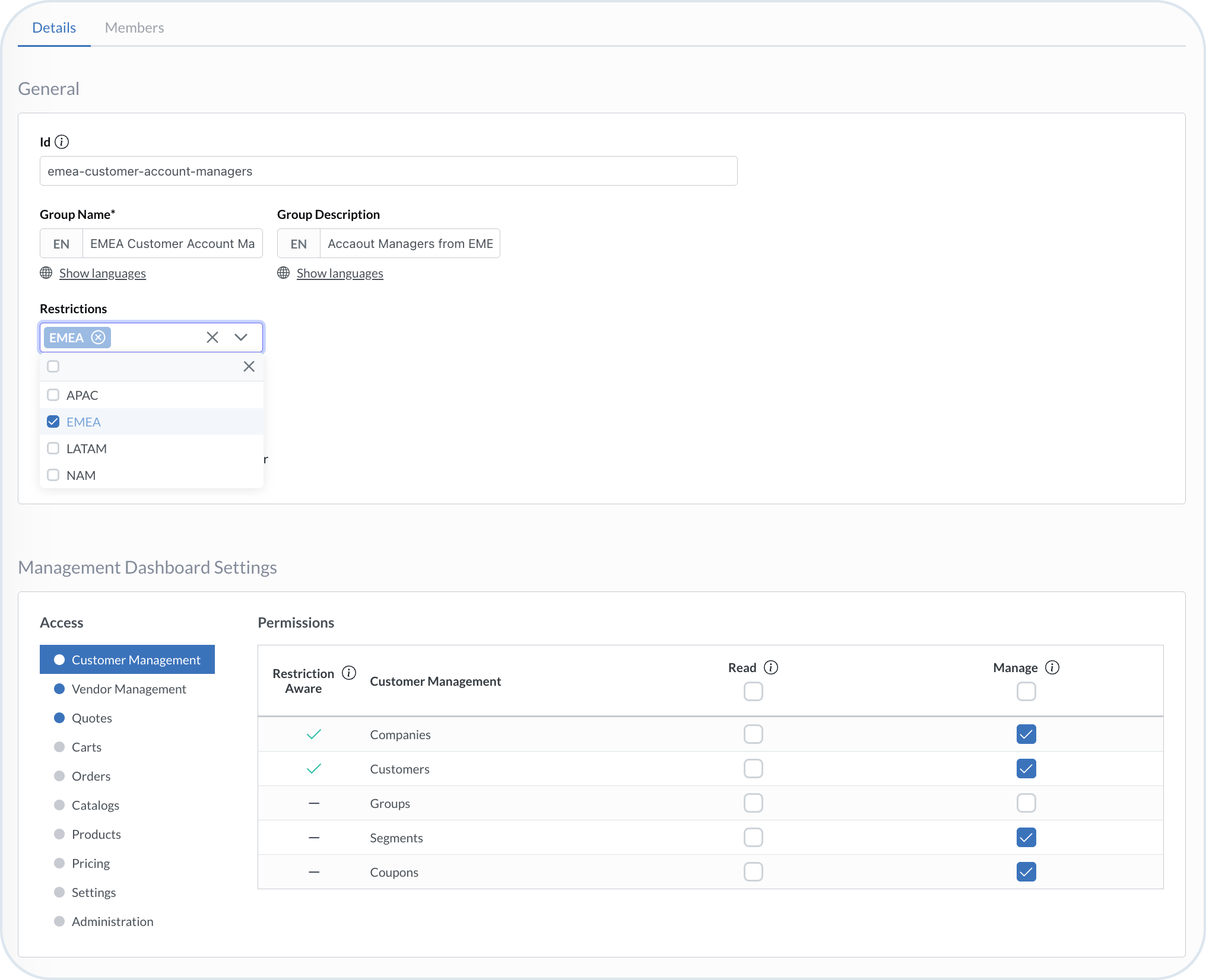Click the Id info icon
The image size is (1206, 980).
pyautogui.click(x=62, y=142)
